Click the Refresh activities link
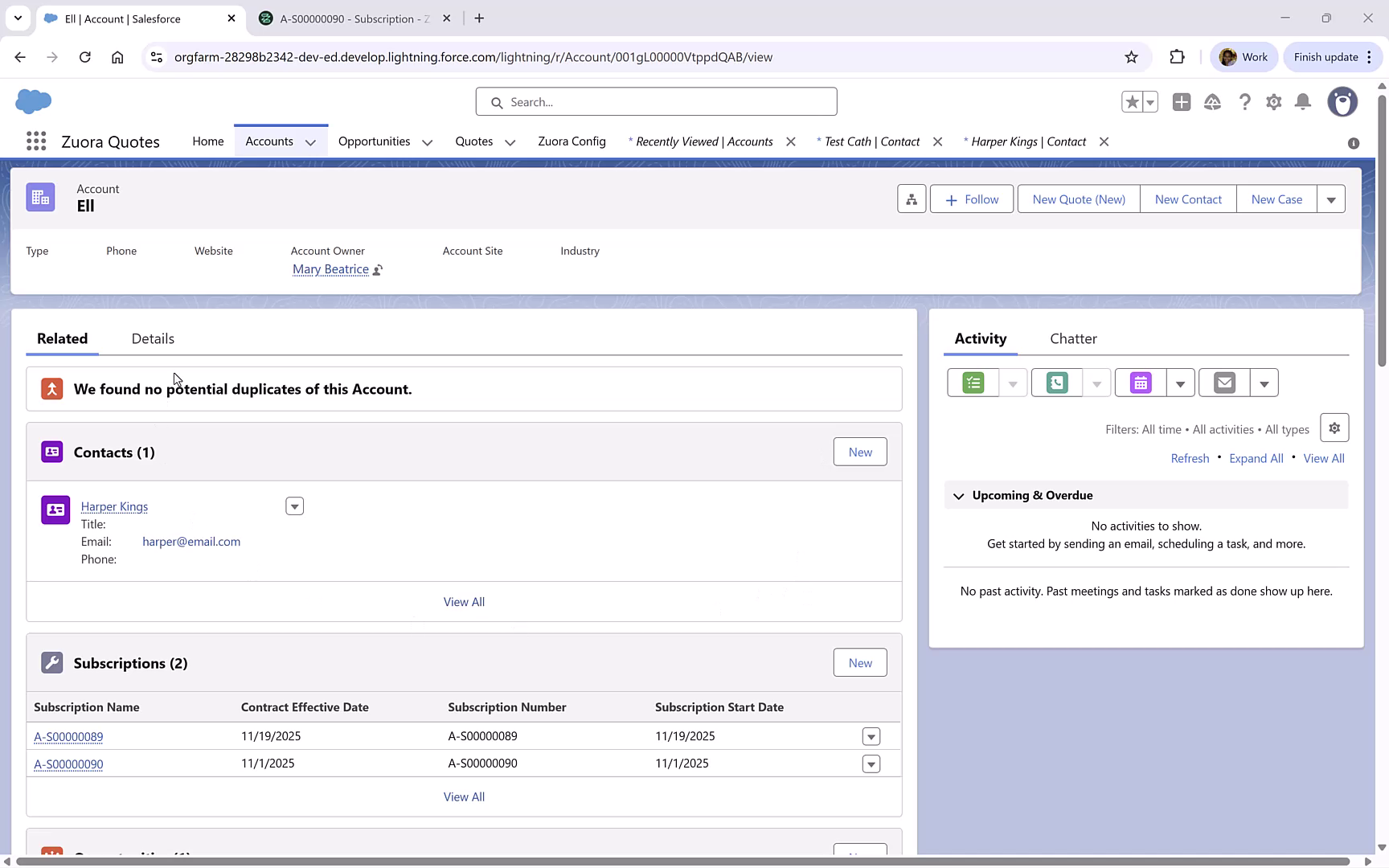Image resolution: width=1389 pixels, height=868 pixels. (1190, 458)
